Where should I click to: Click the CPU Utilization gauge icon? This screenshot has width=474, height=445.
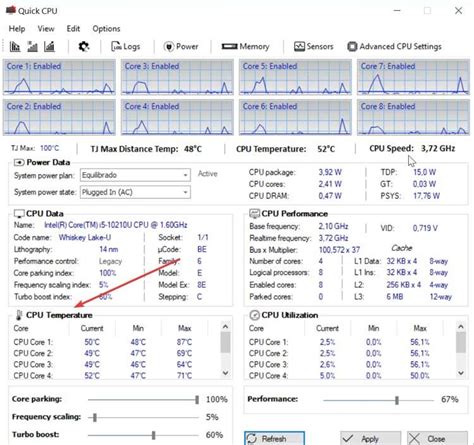coord(254,315)
